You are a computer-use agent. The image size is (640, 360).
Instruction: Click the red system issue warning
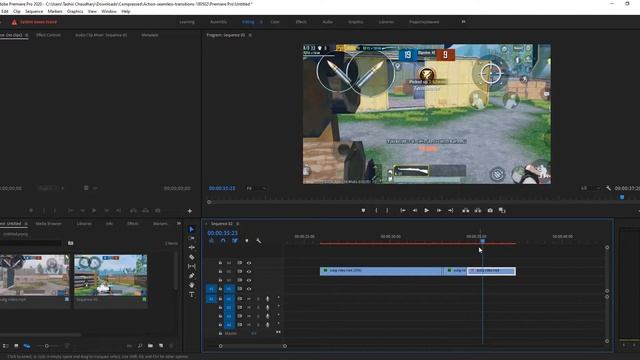[x=34, y=22]
